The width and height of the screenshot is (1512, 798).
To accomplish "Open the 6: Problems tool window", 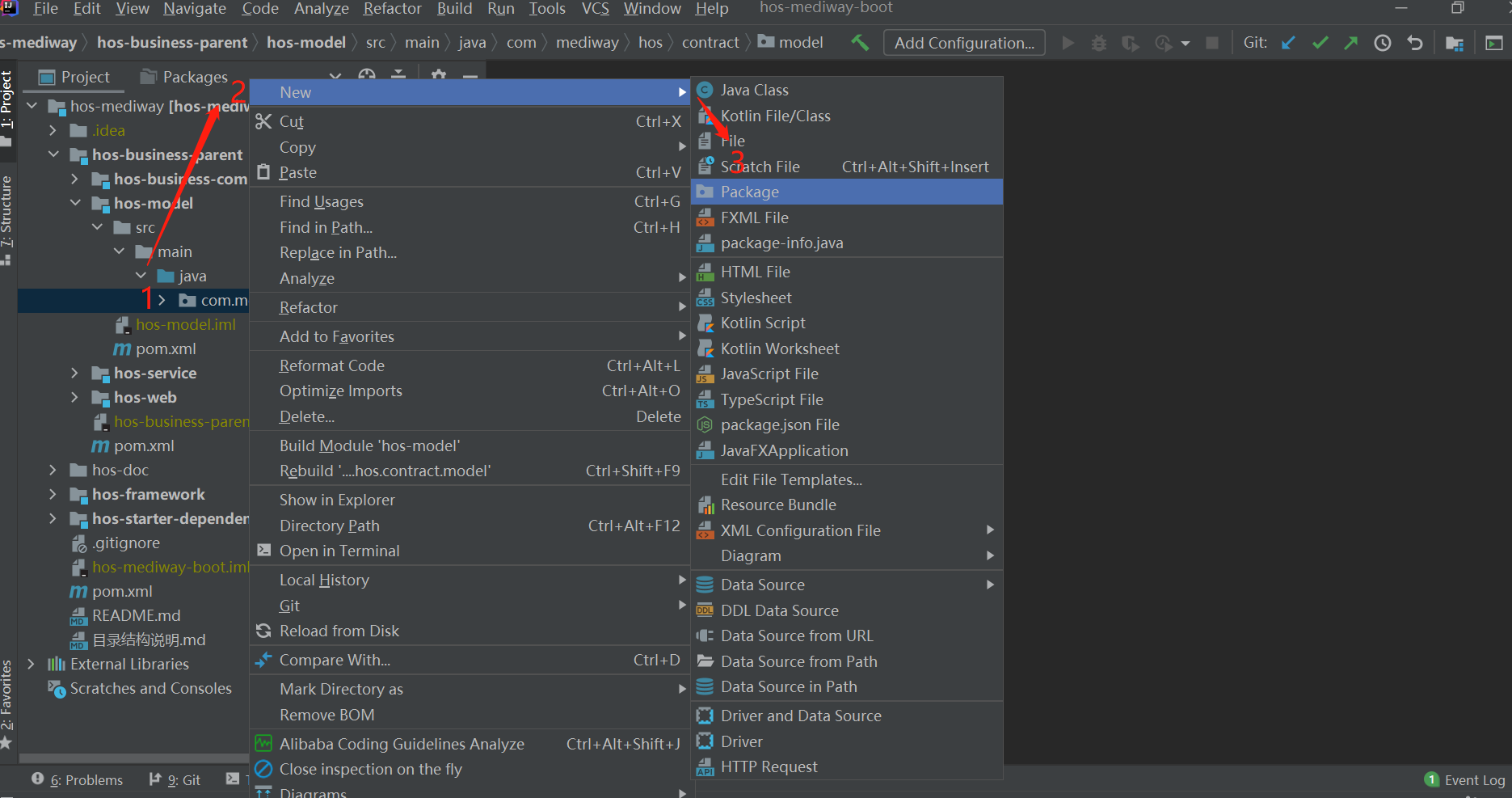I will tap(78, 779).
